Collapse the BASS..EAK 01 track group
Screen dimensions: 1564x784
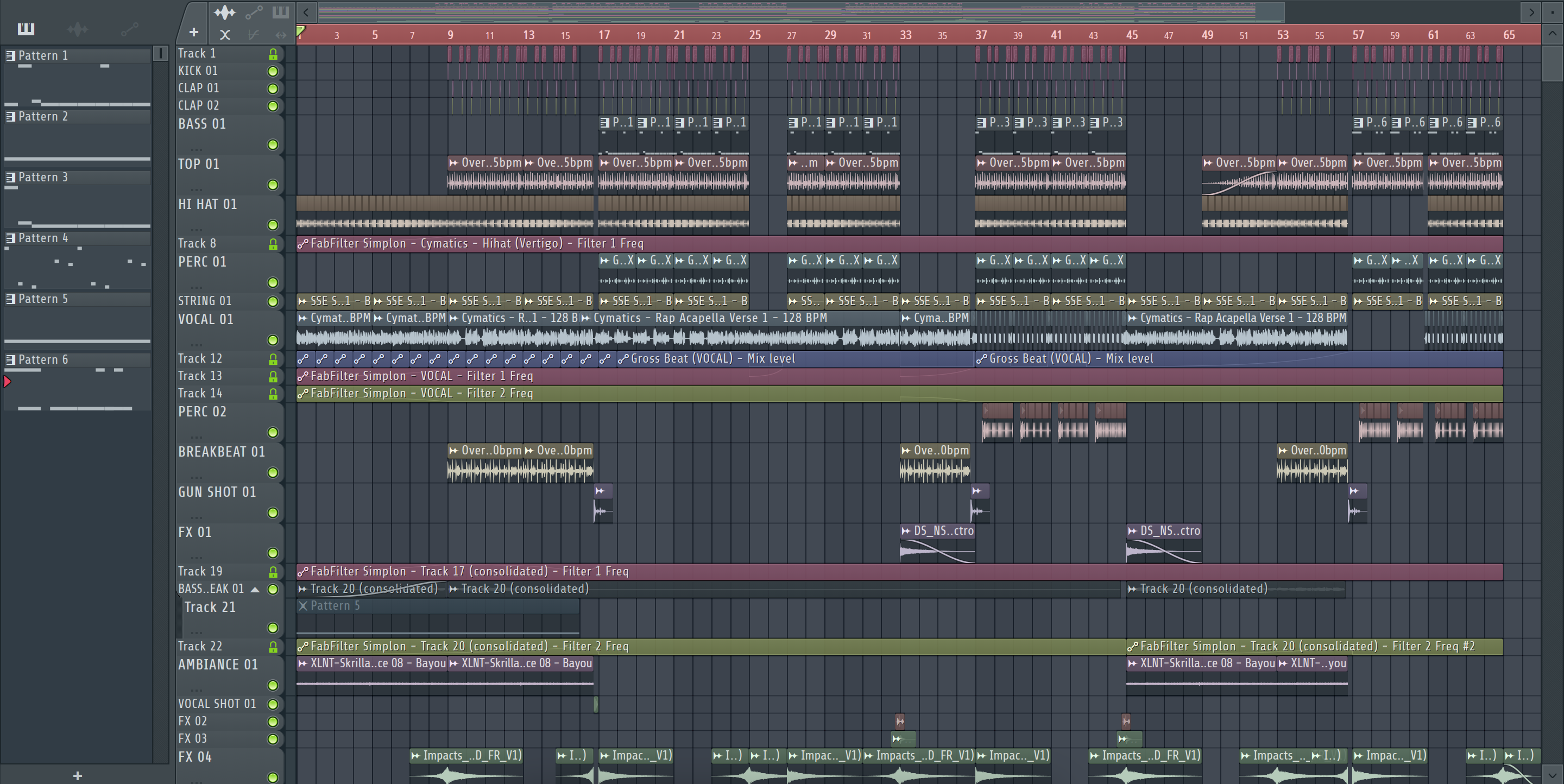point(255,589)
